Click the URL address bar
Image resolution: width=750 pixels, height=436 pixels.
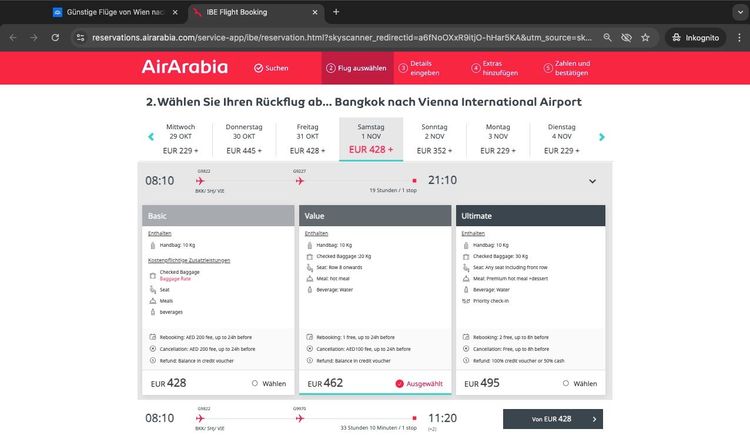pos(340,37)
